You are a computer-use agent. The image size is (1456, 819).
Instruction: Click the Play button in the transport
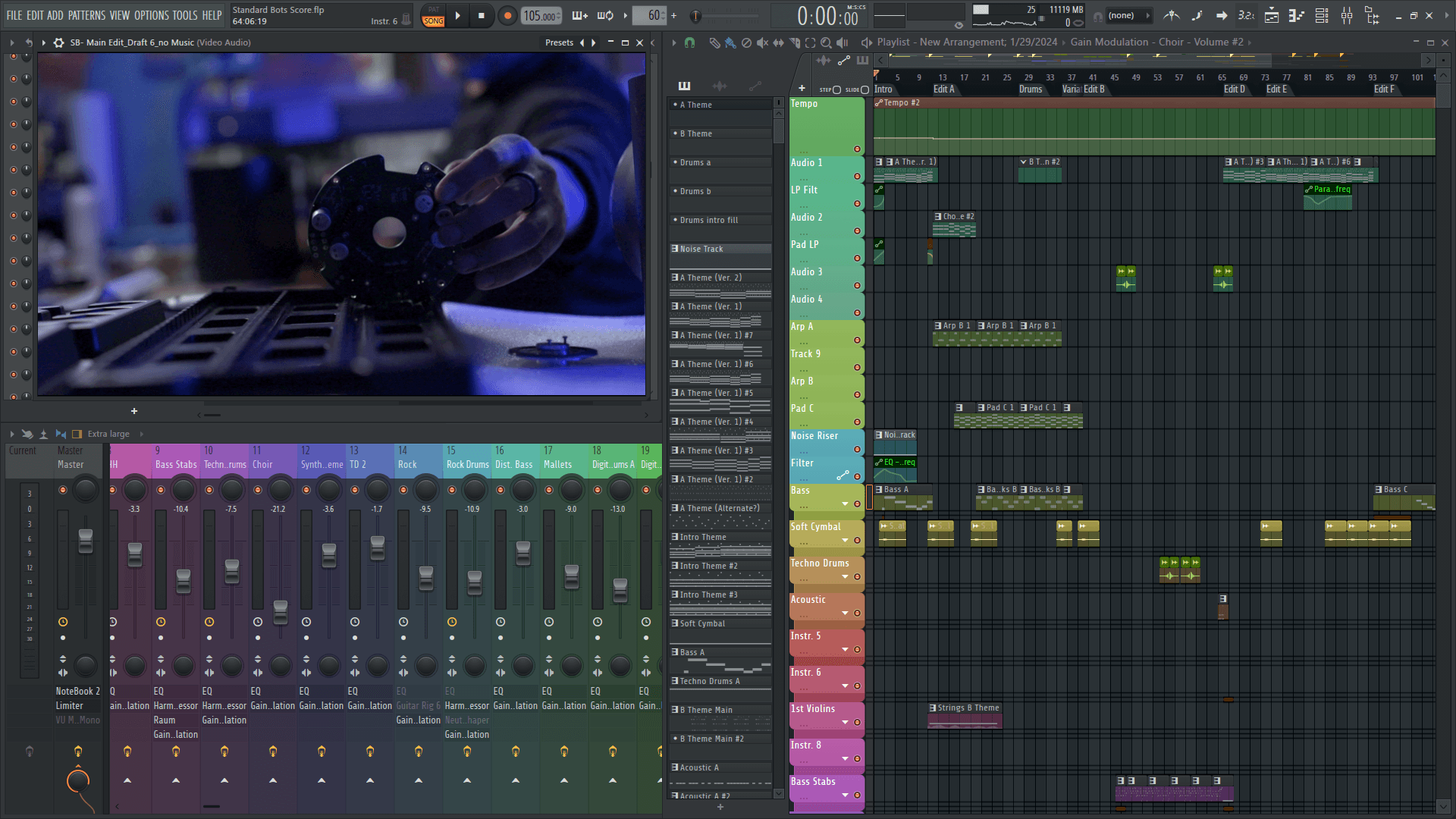457,15
